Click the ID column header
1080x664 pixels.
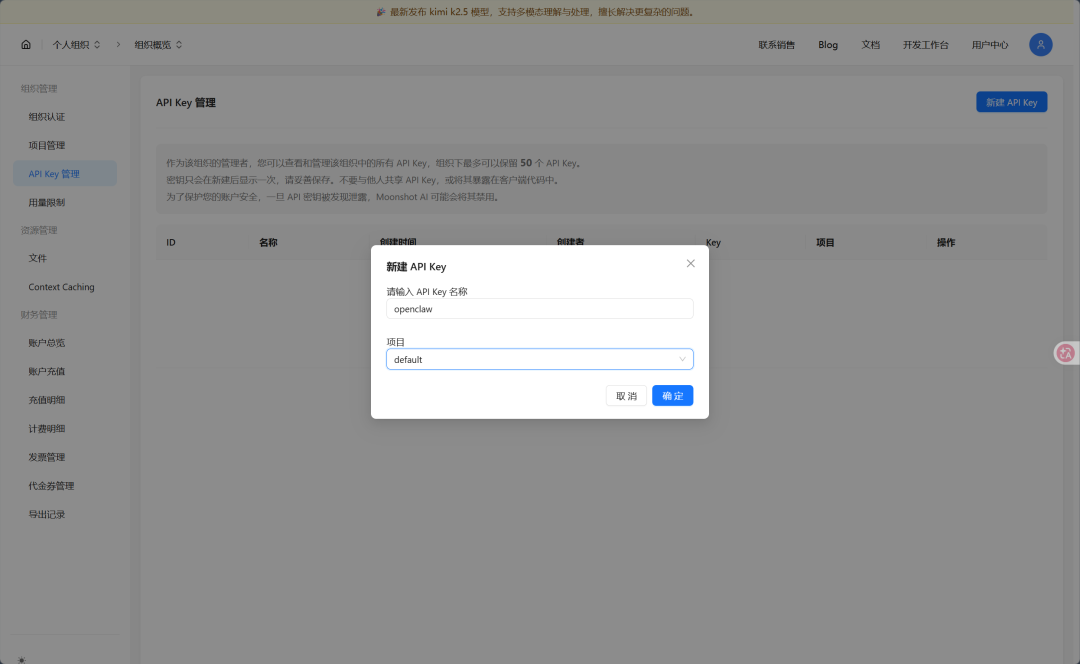[x=171, y=242]
